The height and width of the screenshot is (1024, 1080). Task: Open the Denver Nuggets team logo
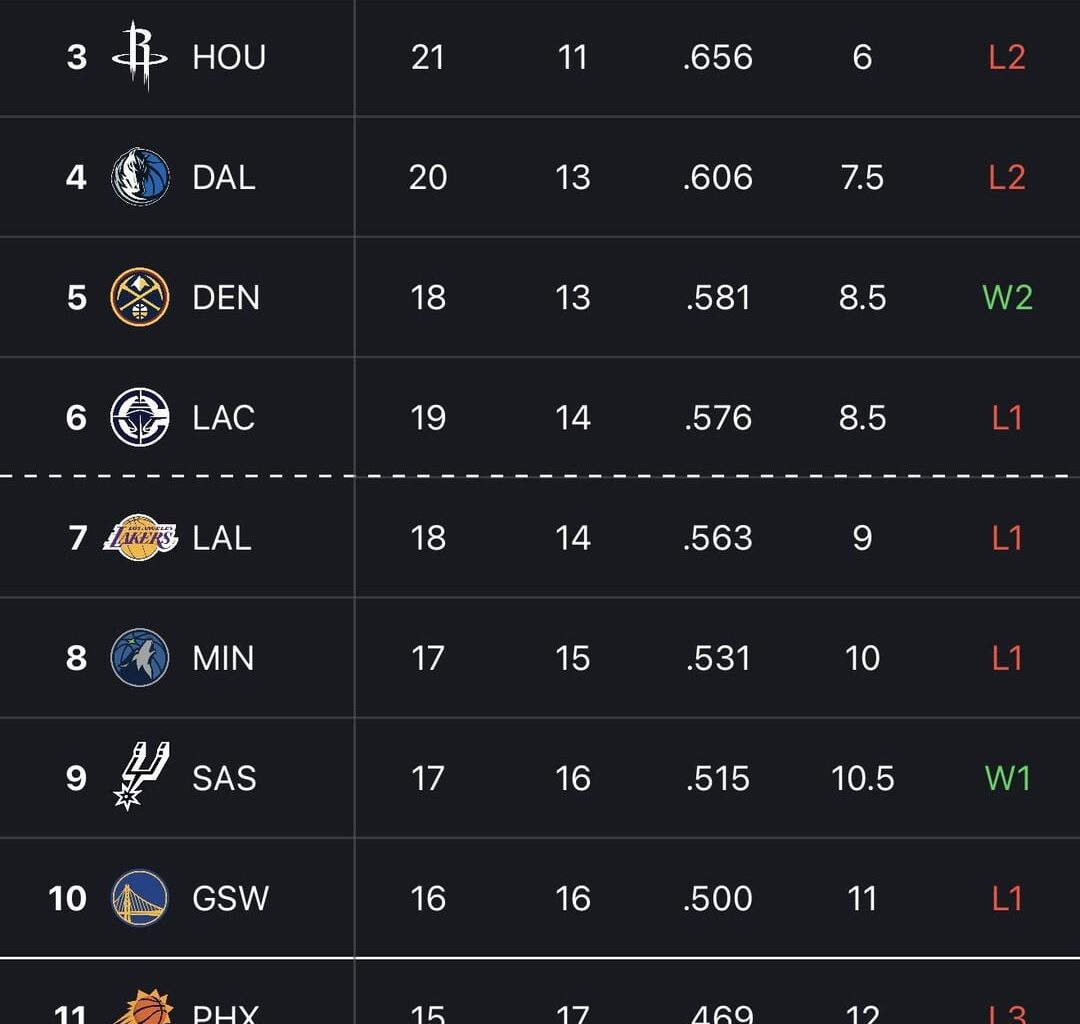(x=138, y=297)
